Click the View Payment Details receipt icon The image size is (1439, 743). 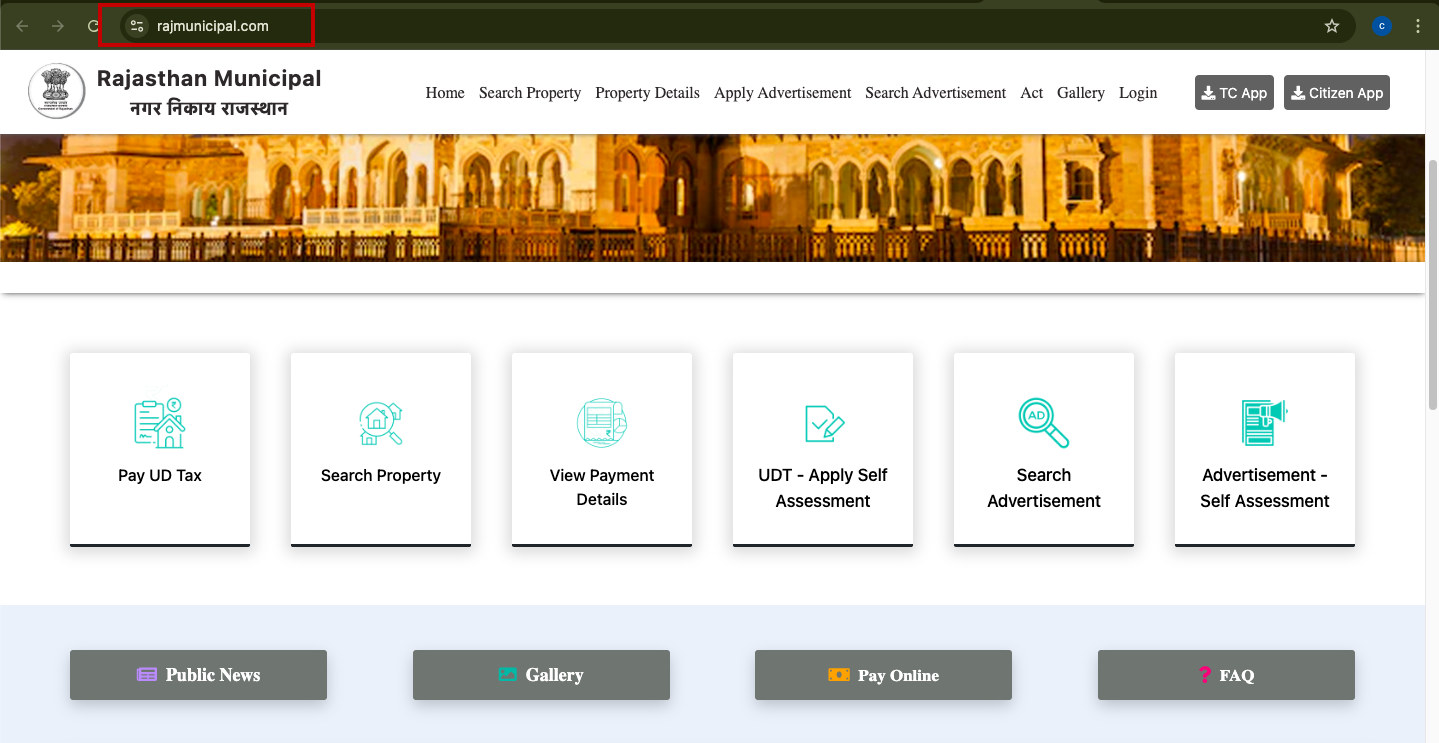[x=601, y=422]
